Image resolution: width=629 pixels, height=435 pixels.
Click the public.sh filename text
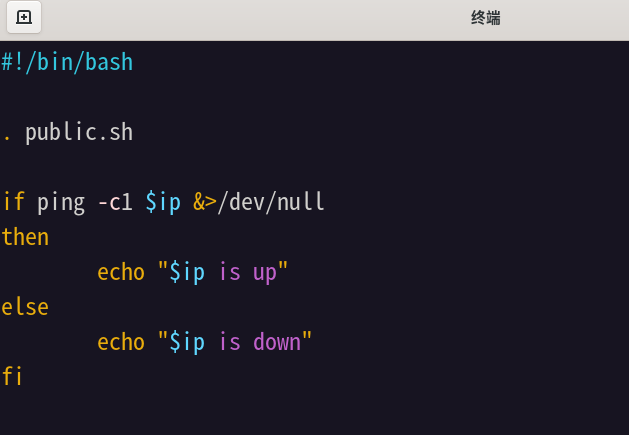point(79,132)
